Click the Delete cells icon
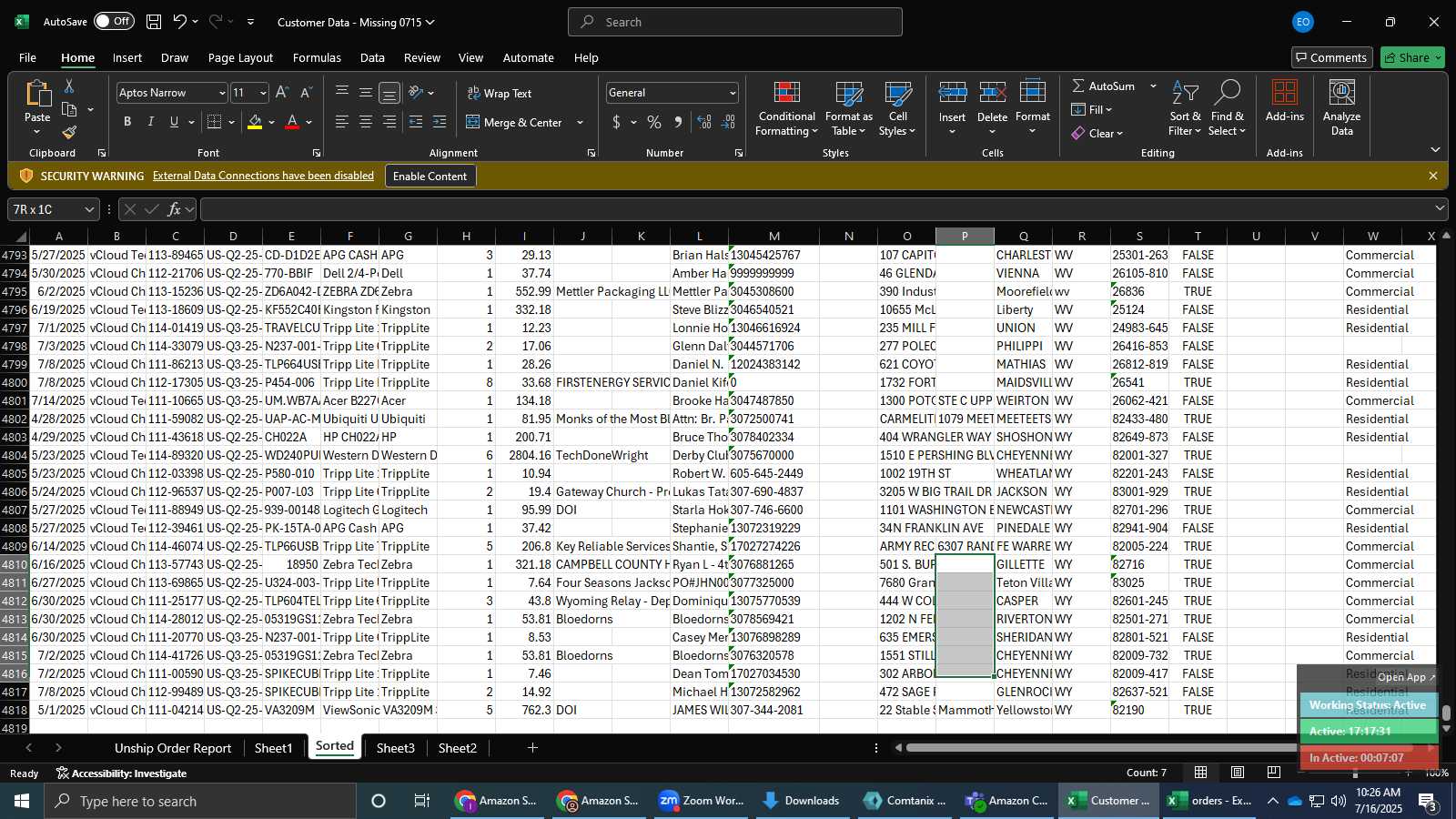The image size is (1456, 819). point(992,93)
